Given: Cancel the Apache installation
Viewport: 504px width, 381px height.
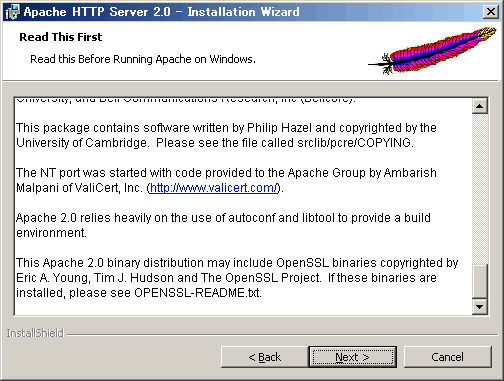Looking at the screenshot, I should coord(448,357).
